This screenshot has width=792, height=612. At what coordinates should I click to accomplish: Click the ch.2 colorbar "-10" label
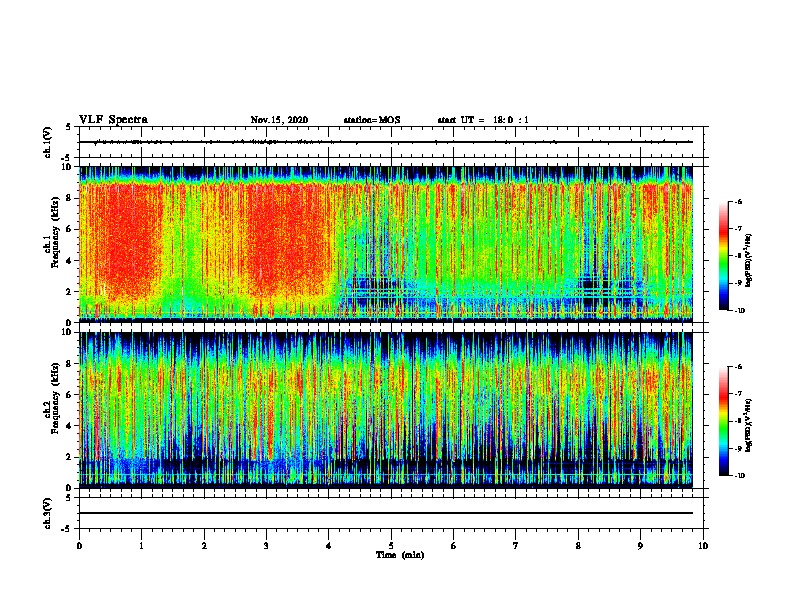click(739, 476)
